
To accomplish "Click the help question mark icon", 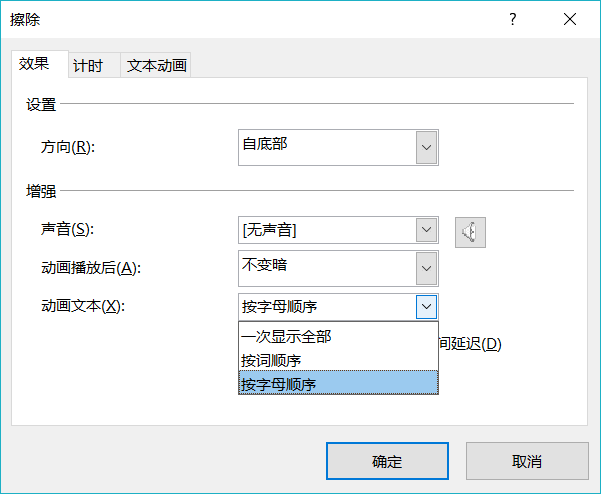I will coord(513,19).
